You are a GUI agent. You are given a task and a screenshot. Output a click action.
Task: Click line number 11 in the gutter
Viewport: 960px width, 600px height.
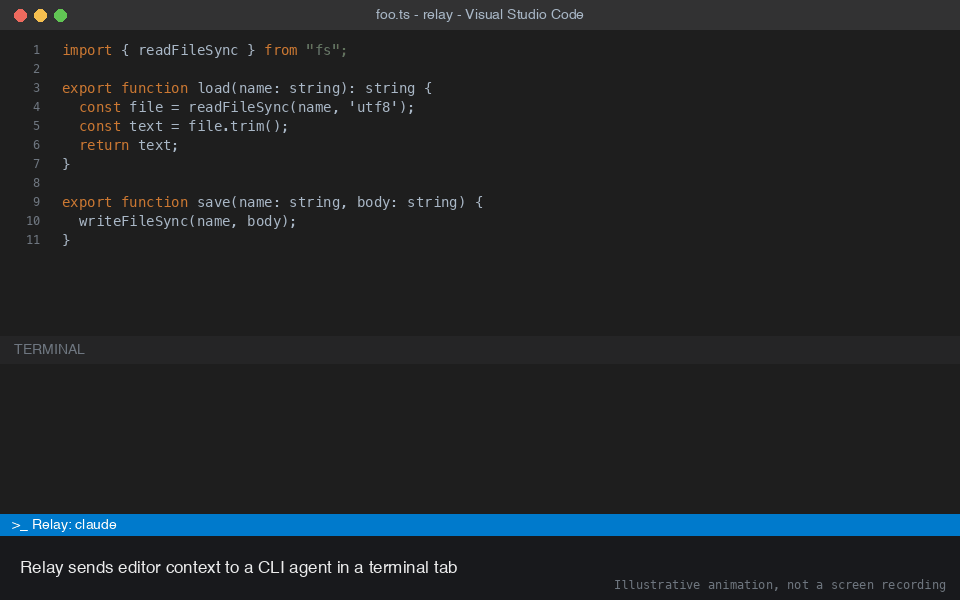click(x=33, y=240)
